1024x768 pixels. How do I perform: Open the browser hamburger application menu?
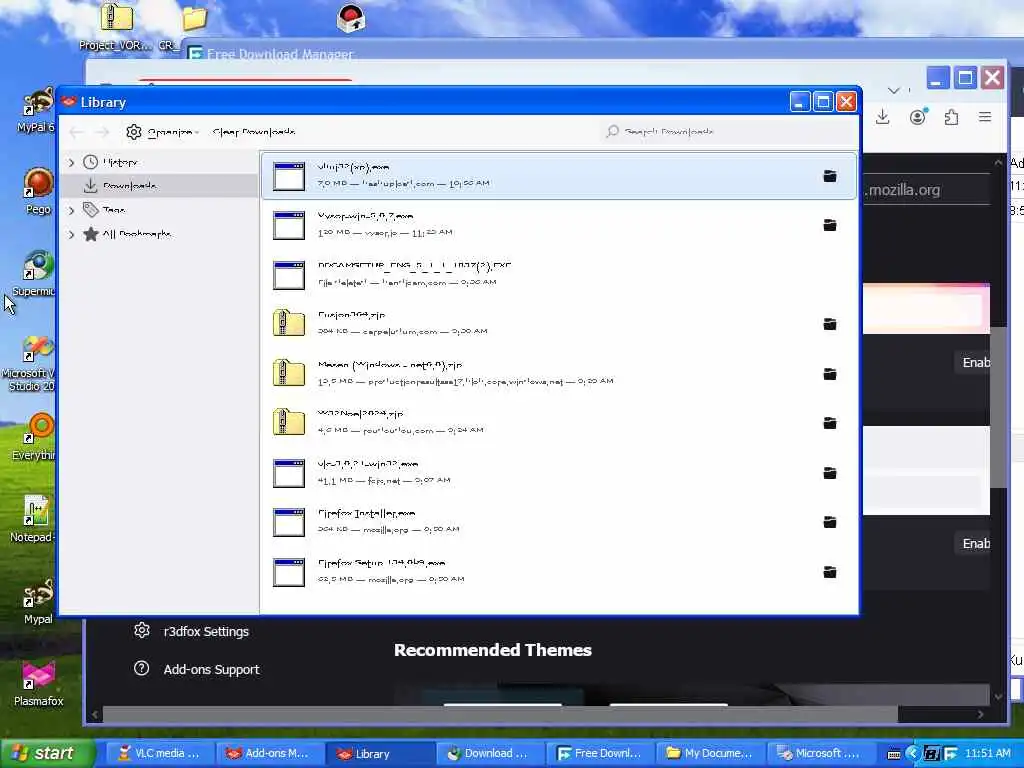pos(985,117)
